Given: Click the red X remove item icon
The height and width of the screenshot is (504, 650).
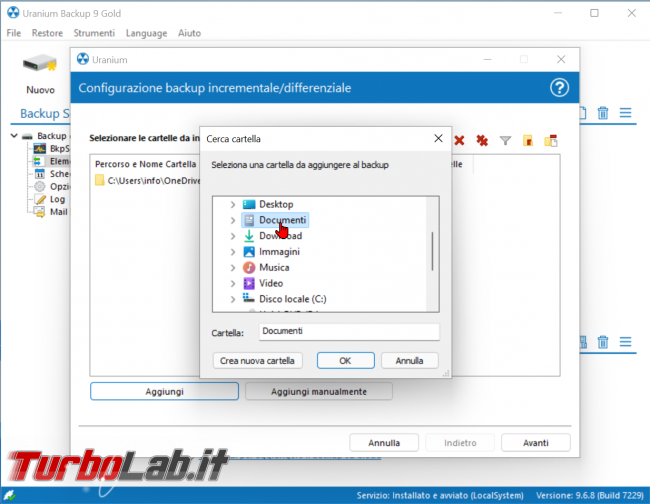Looking at the screenshot, I should point(459,141).
